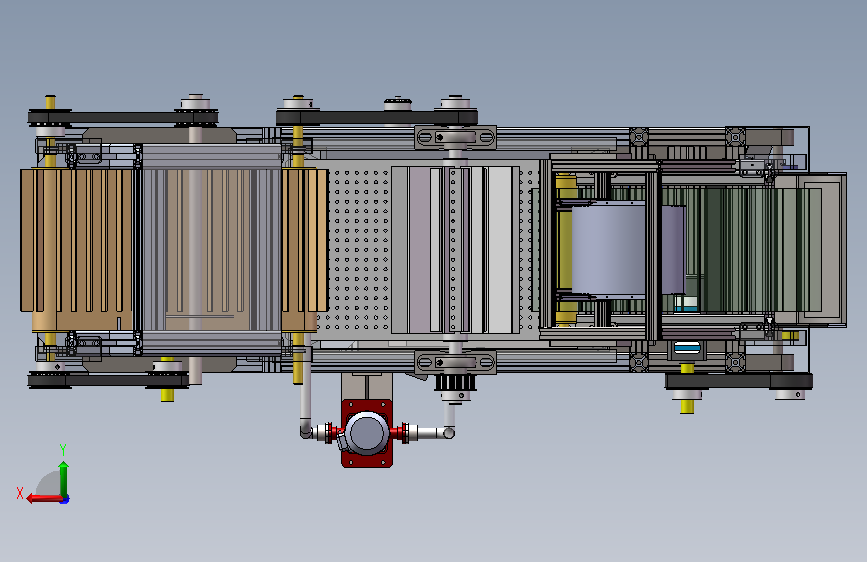Screen dimensions: 867x562
Task: Select the "Y" axis label
Action: click(63, 449)
